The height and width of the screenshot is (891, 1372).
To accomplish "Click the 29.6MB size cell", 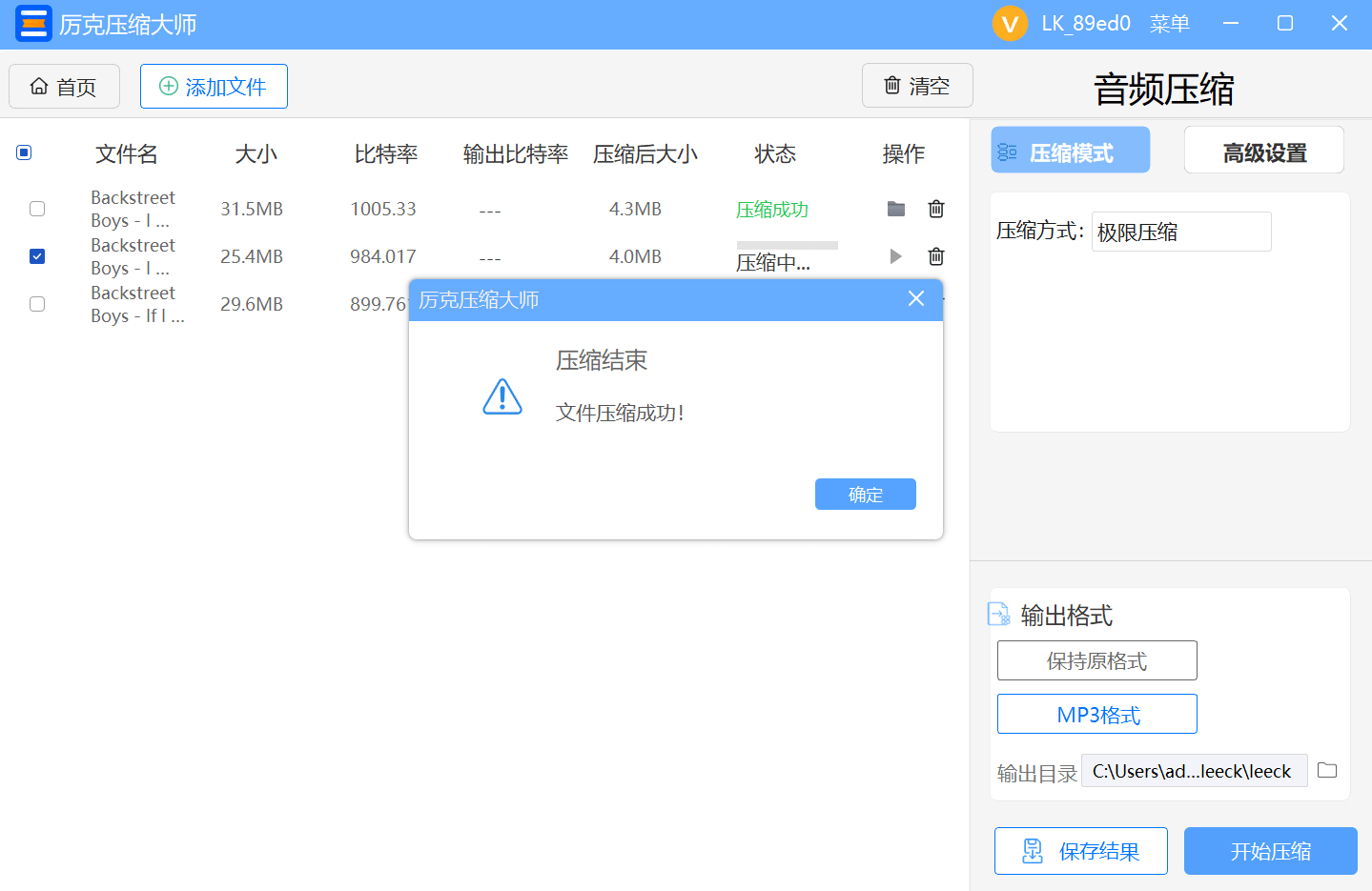I will [252, 304].
